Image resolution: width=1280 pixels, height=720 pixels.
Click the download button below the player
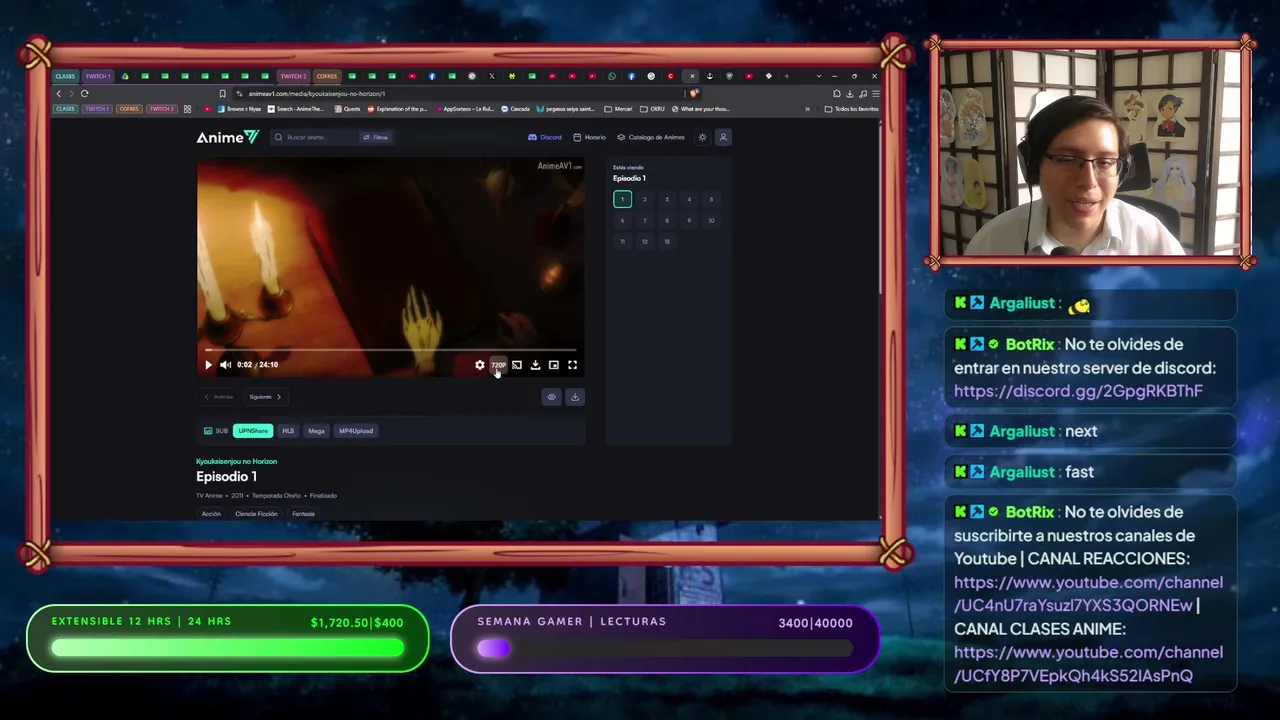574,397
